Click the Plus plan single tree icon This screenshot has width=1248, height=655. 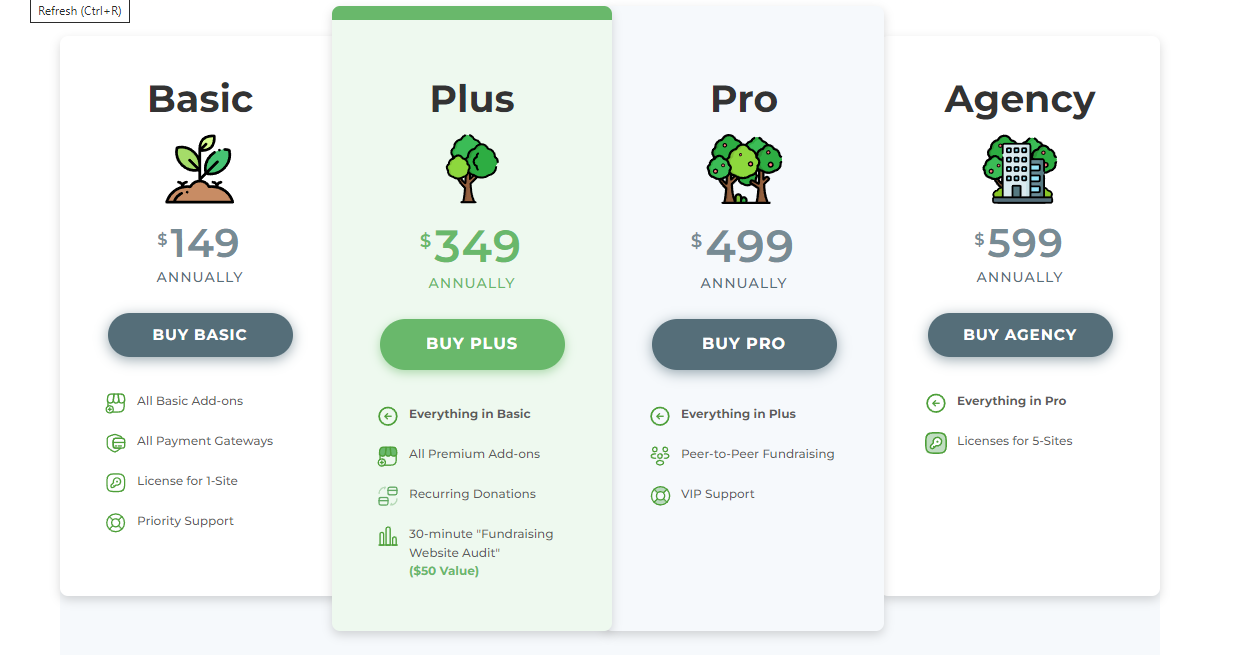coord(472,169)
